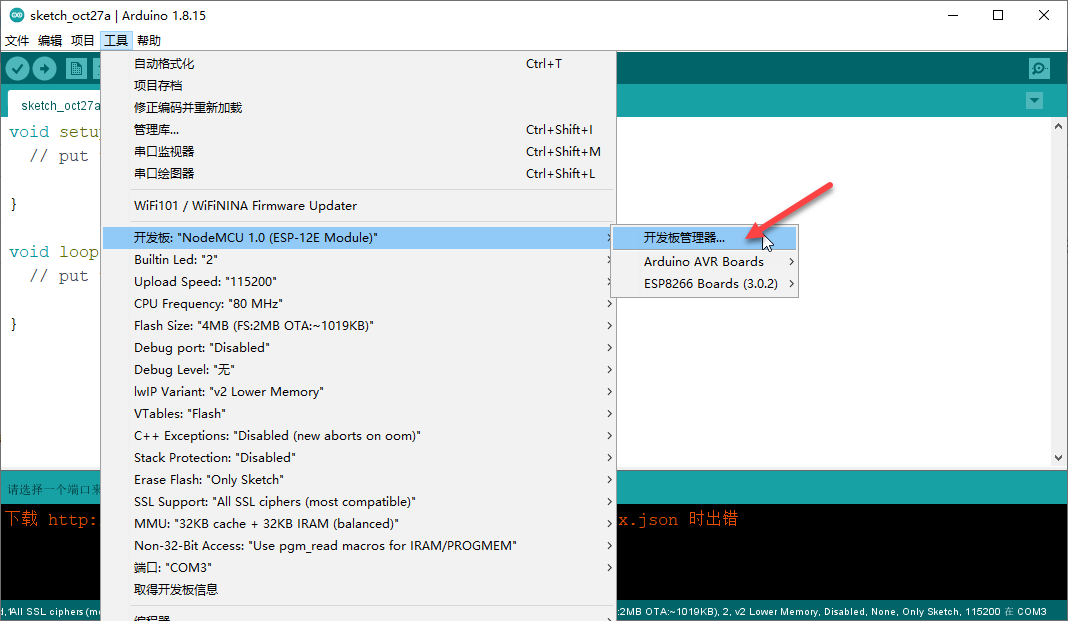This screenshot has width=1068, height=621.
Task: Expand CPU Frequency "80 MHz" submenu
Action: 359,304
